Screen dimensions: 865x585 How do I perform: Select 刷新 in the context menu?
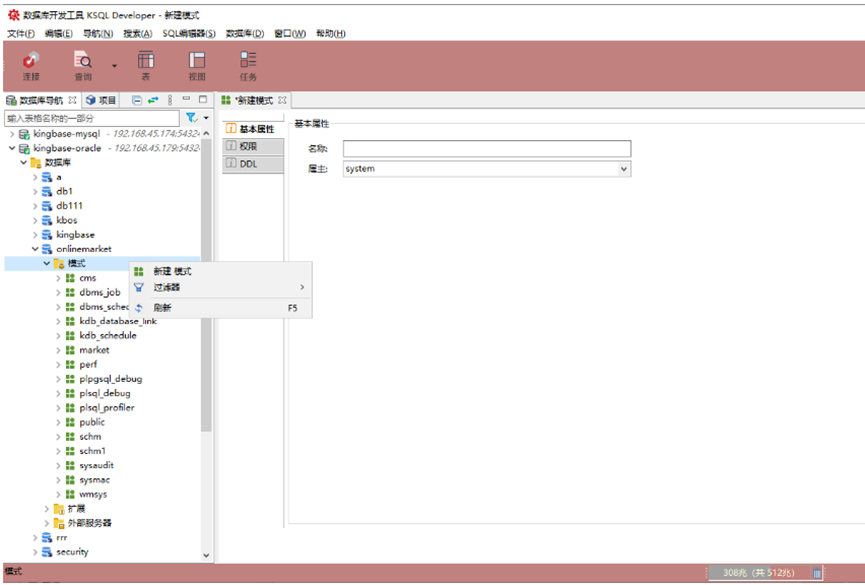pyautogui.click(x=162, y=308)
